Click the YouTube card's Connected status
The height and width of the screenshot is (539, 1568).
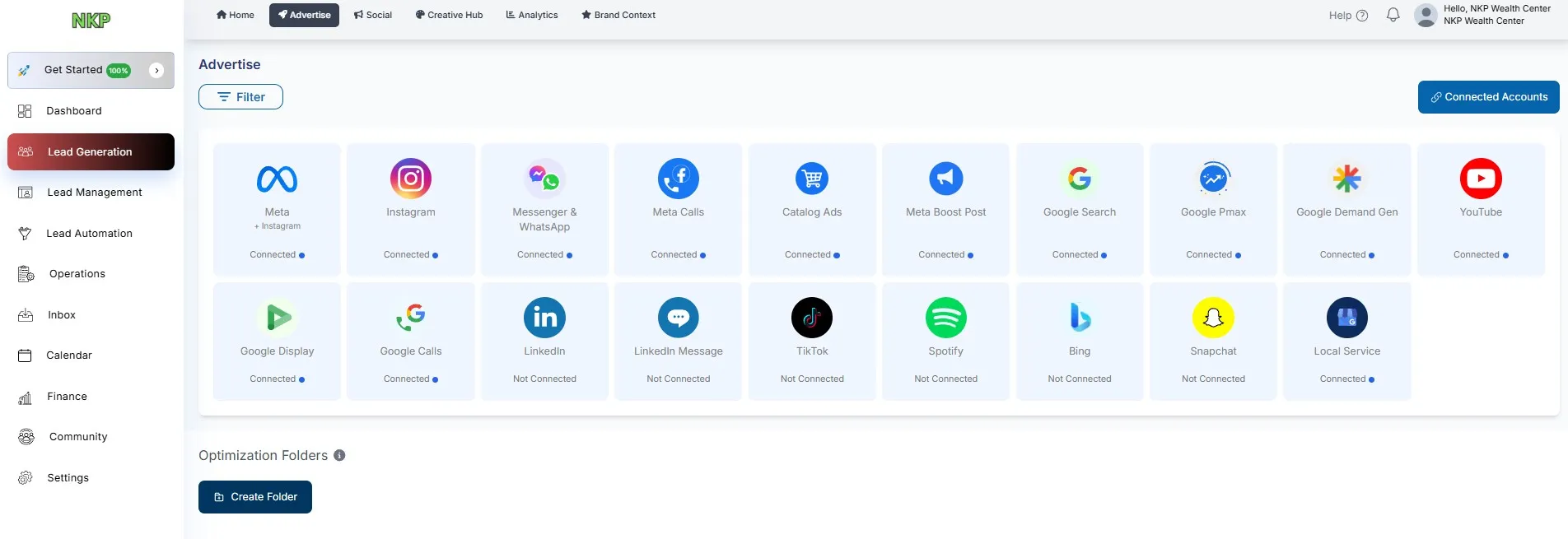click(1481, 255)
